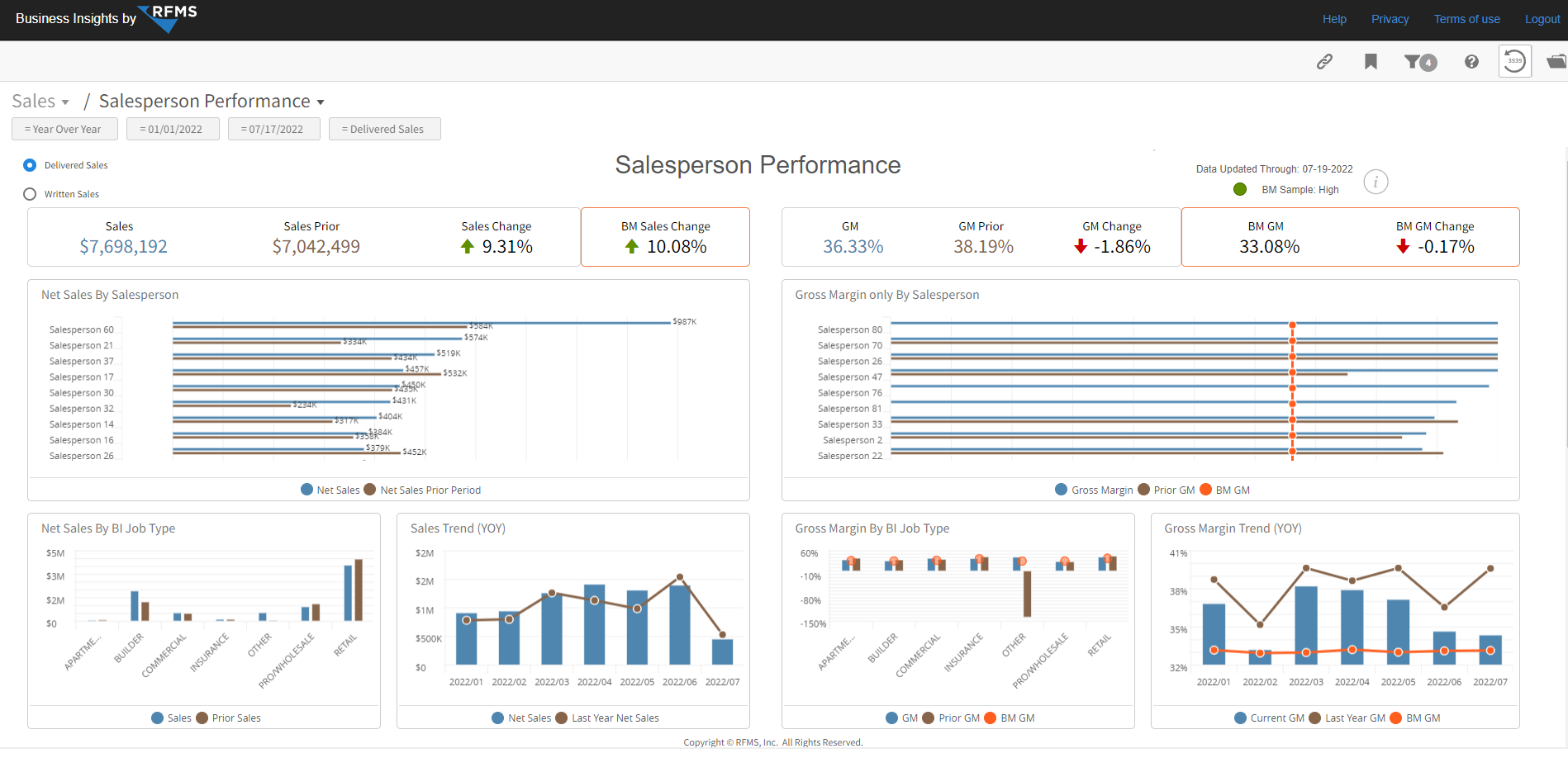Image resolution: width=1568 pixels, height=758 pixels.
Task: Toggle Net Sales legend in salesperson chart
Action: (x=330, y=490)
